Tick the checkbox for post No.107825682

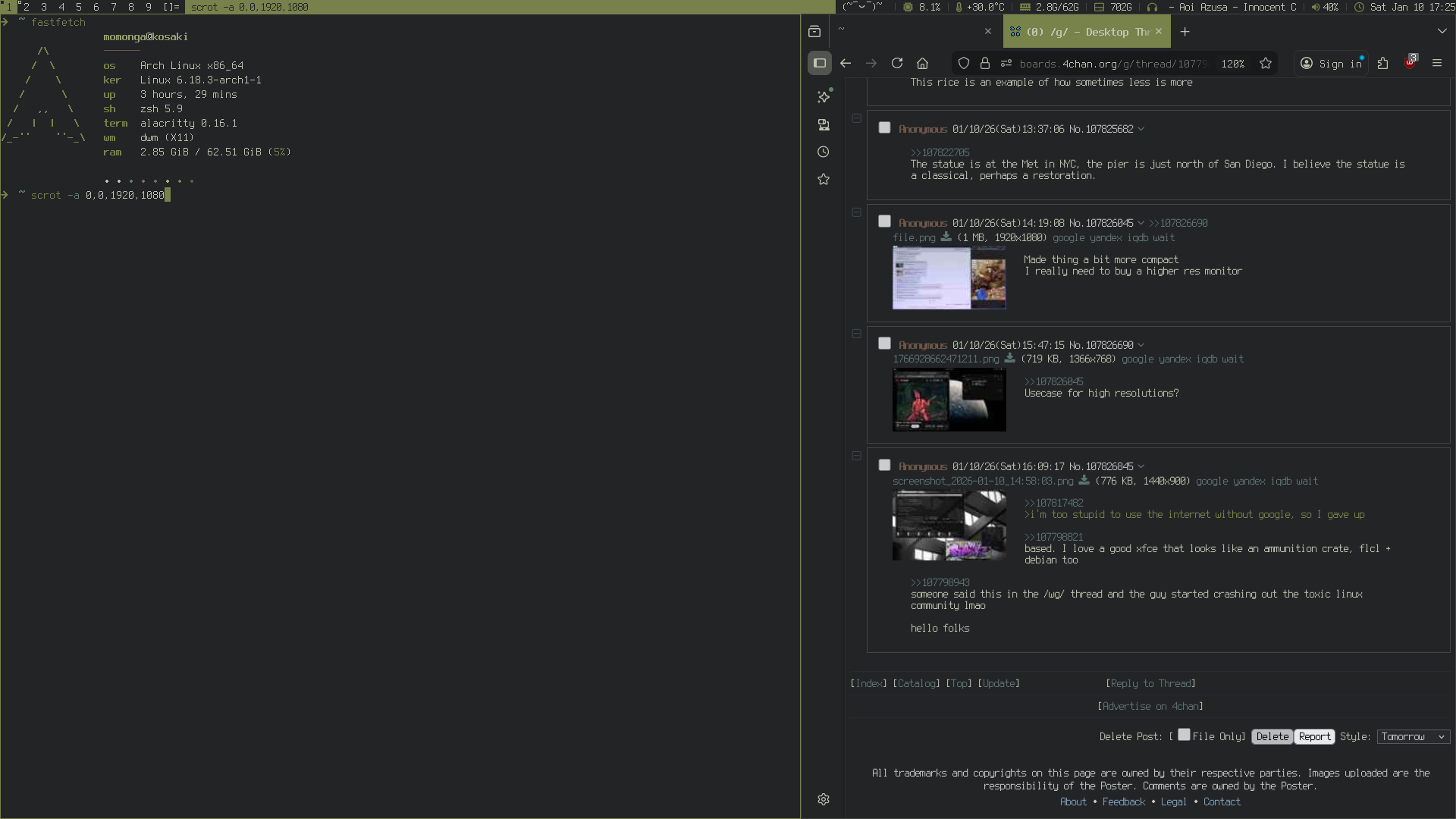[884, 128]
